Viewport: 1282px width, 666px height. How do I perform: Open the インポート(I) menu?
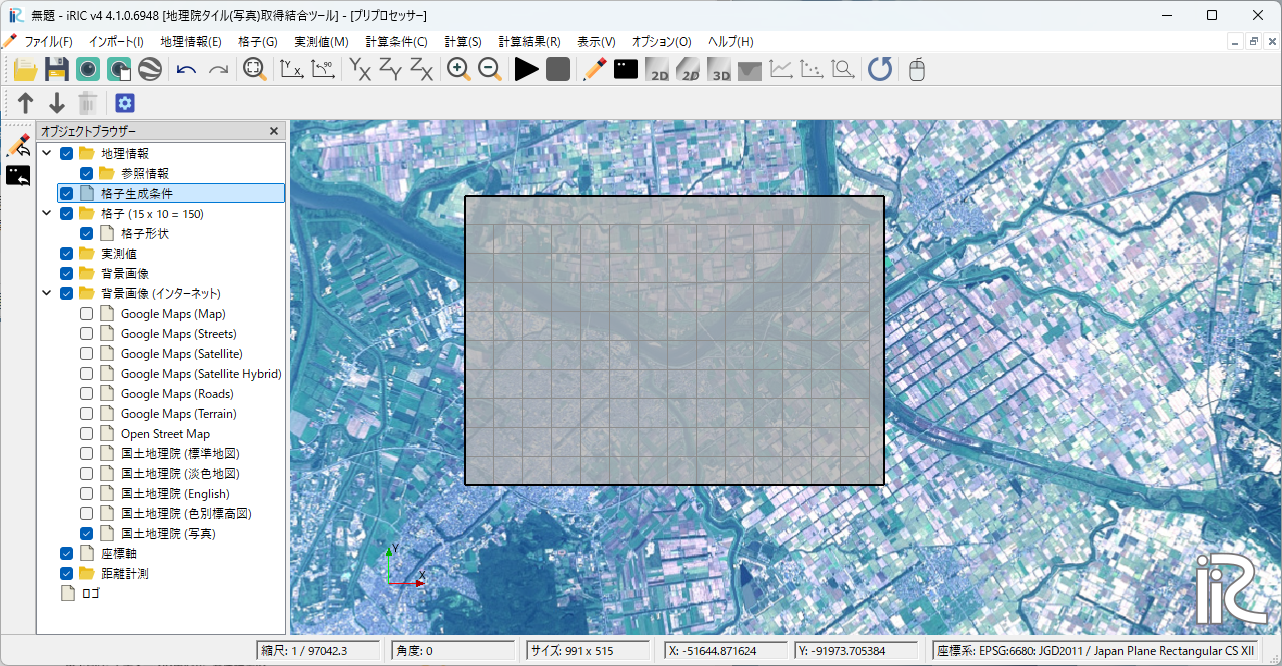point(116,42)
